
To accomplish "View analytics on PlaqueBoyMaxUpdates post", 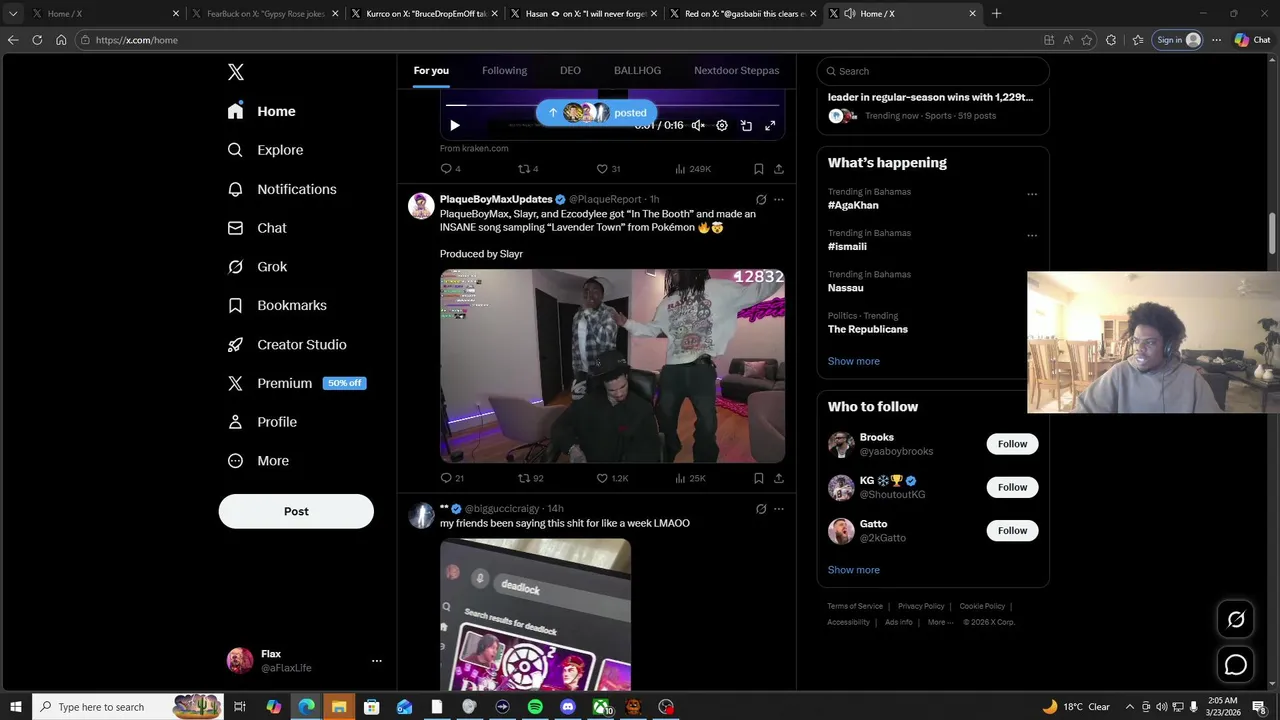I will point(690,478).
